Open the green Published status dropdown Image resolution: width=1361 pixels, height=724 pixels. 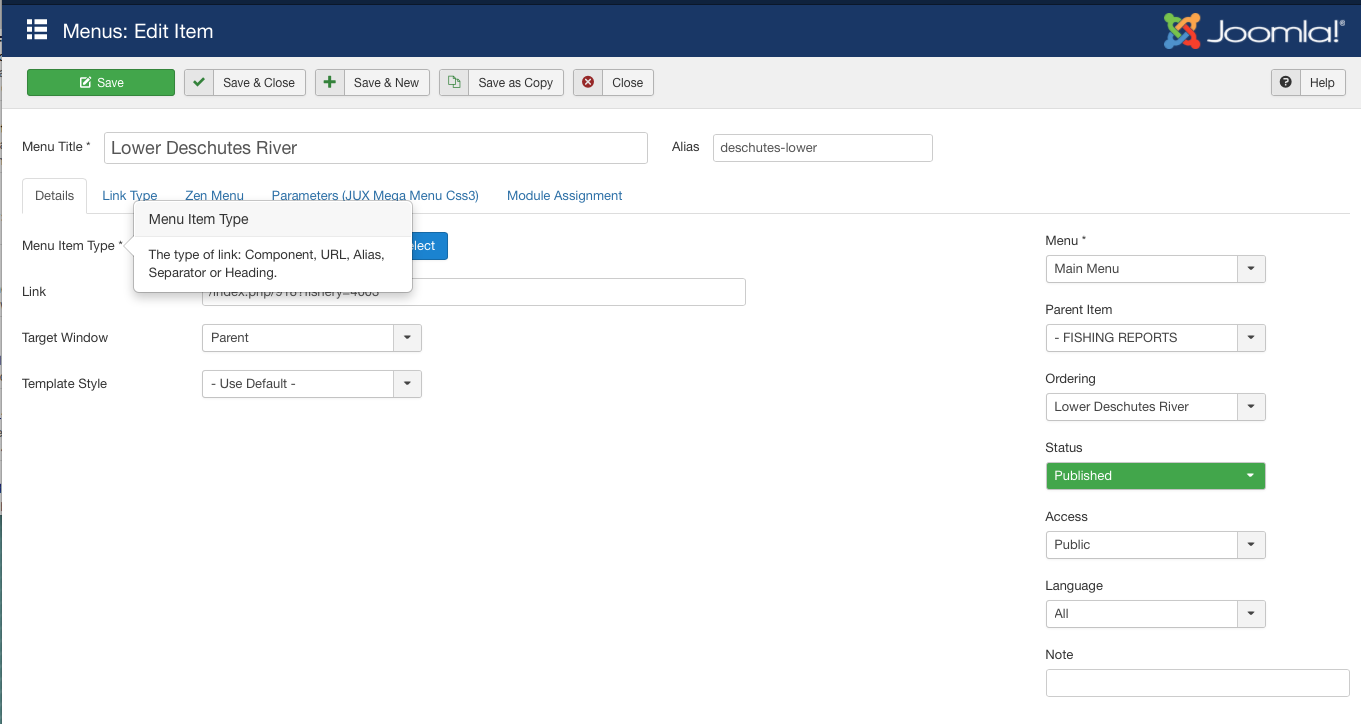pyautogui.click(x=1156, y=476)
